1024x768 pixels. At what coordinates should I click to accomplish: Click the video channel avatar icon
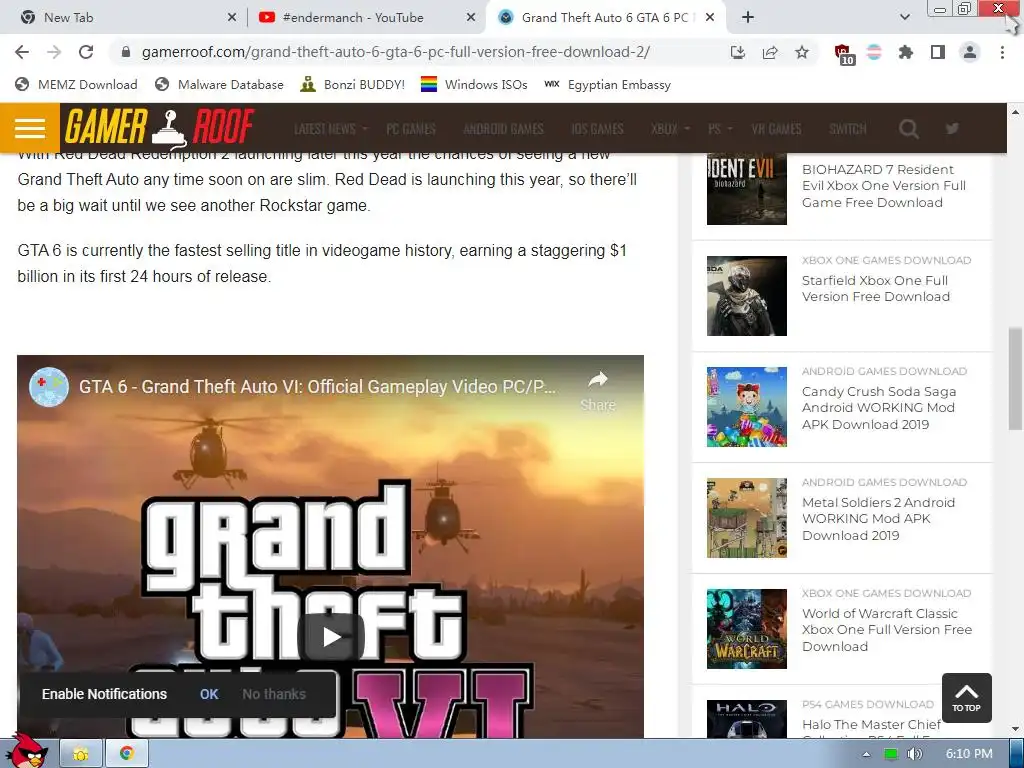49,387
